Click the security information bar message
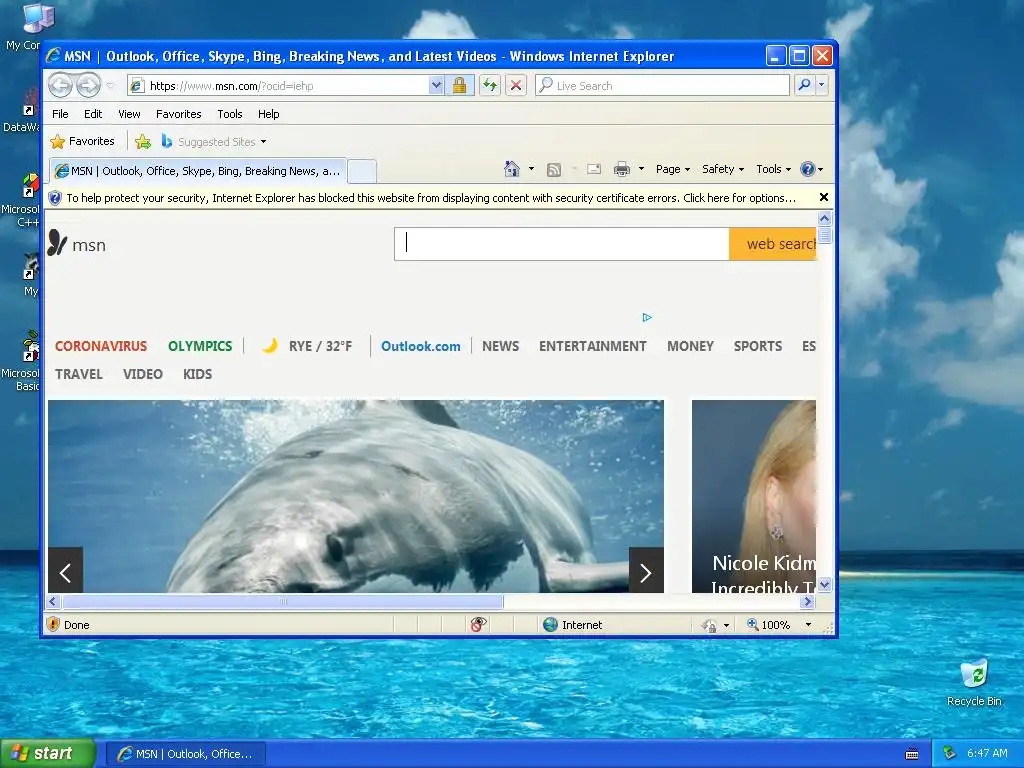The width and height of the screenshot is (1024, 768). (431, 198)
